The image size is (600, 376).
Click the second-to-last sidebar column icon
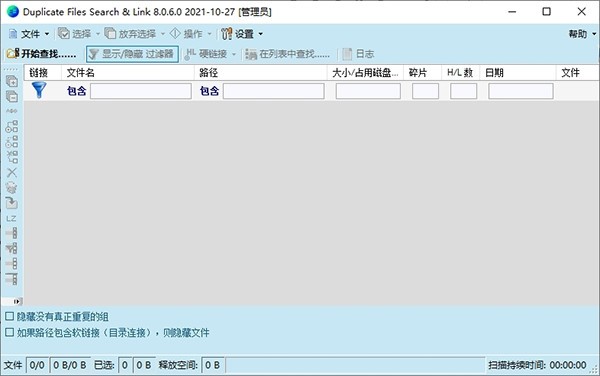11,264
